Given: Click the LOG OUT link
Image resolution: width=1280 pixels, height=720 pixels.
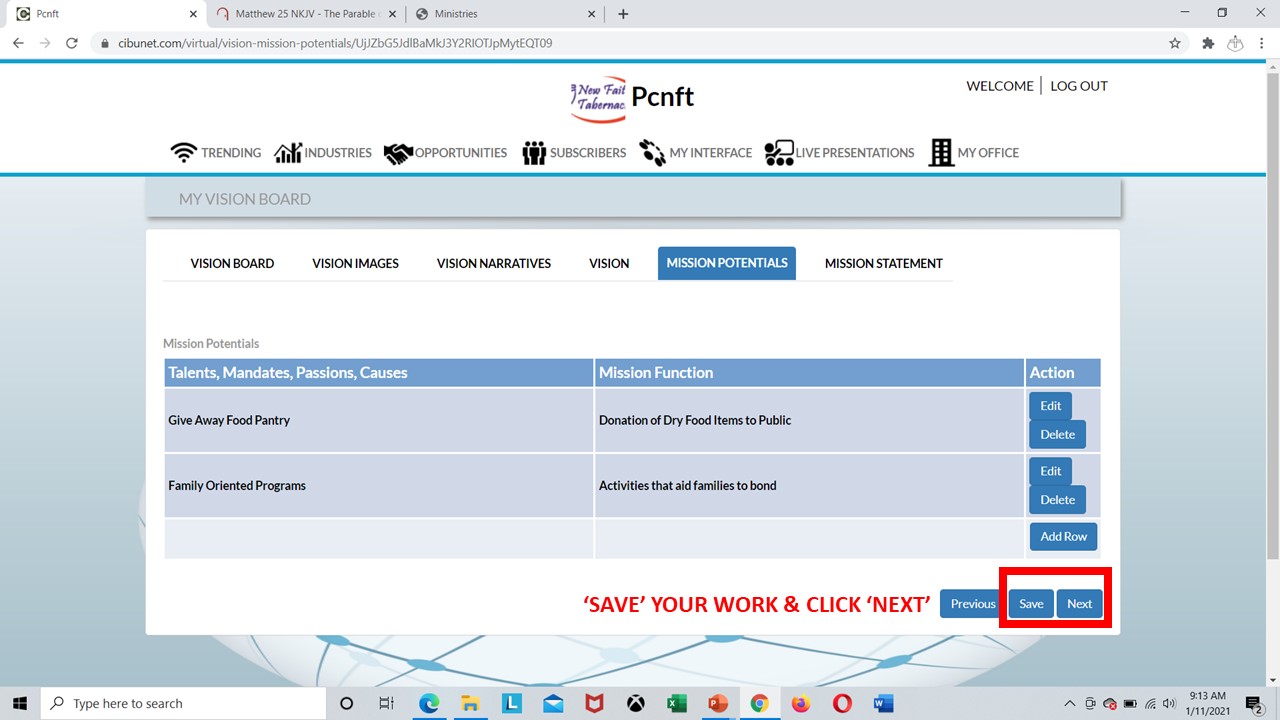Looking at the screenshot, I should click(x=1078, y=86).
